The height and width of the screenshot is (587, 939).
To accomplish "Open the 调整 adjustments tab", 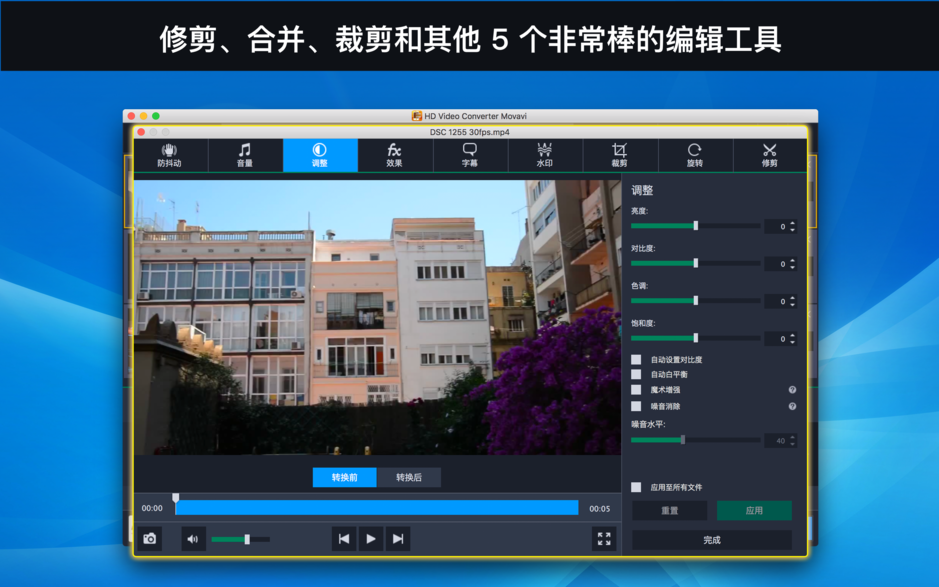I will coord(319,155).
